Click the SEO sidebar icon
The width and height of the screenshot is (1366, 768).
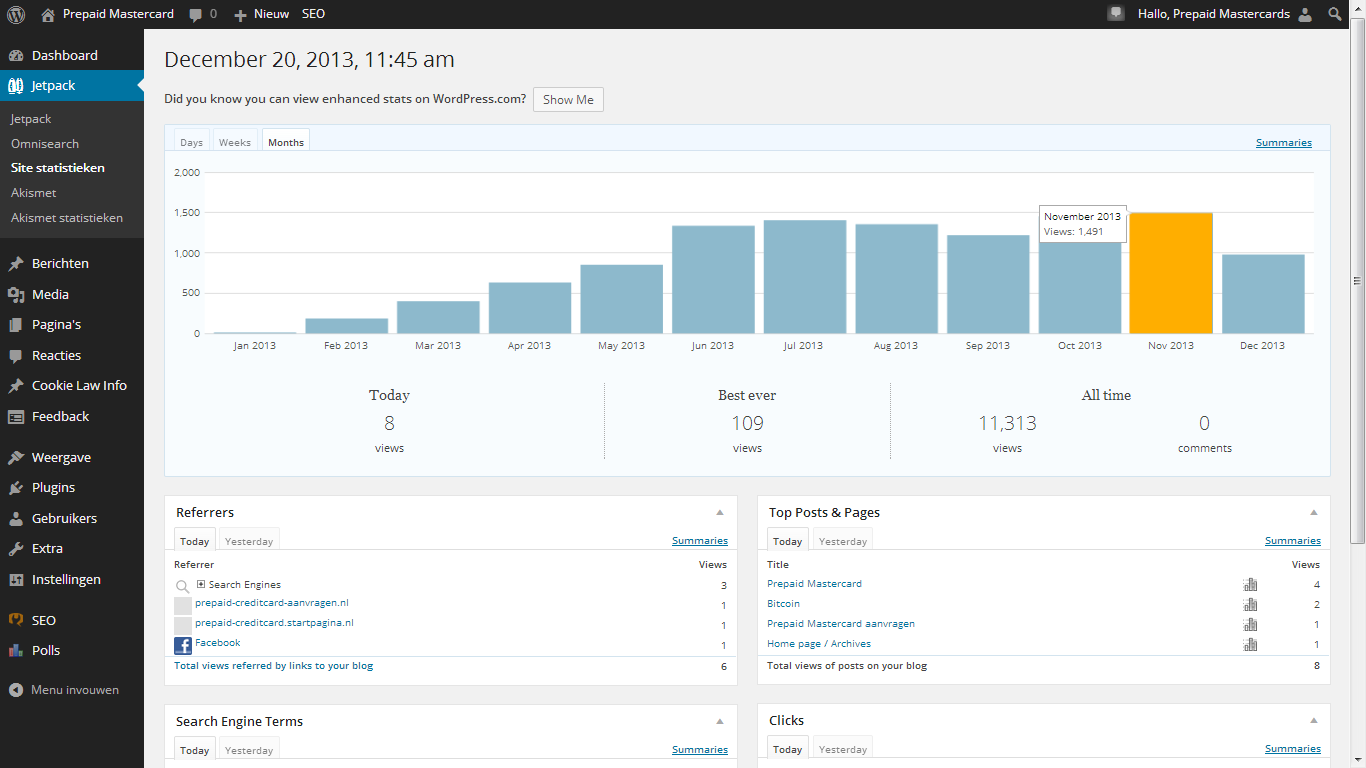point(16,620)
